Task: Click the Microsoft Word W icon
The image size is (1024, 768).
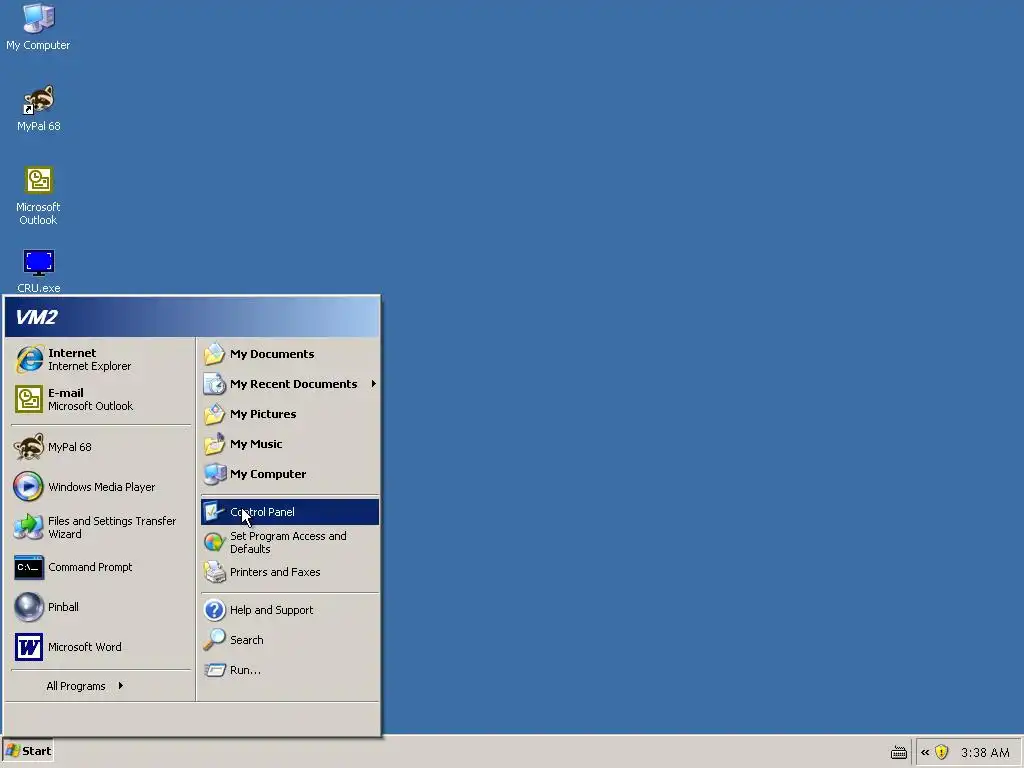Action: click(29, 647)
